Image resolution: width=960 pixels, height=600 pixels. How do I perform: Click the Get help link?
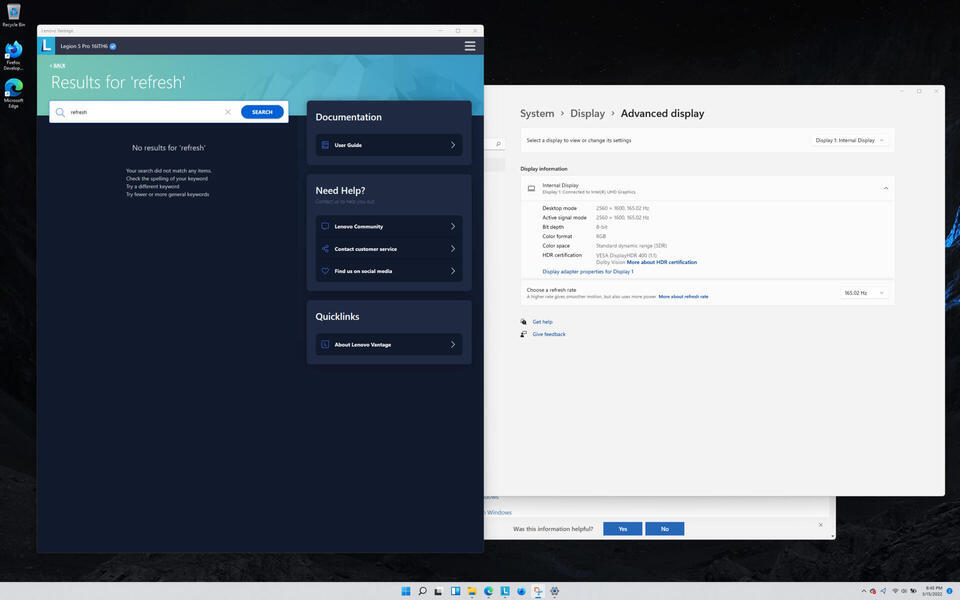pyautogui.click(x=542, y=321)
